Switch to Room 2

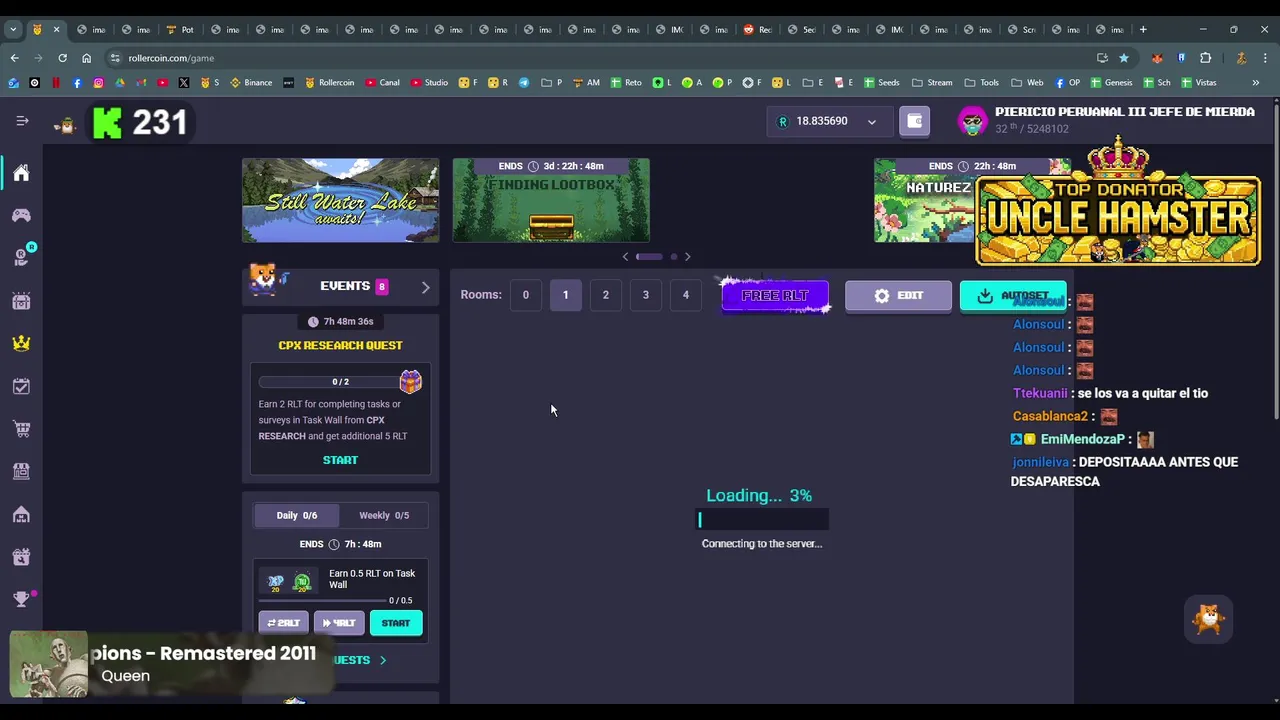click(605, 295)
